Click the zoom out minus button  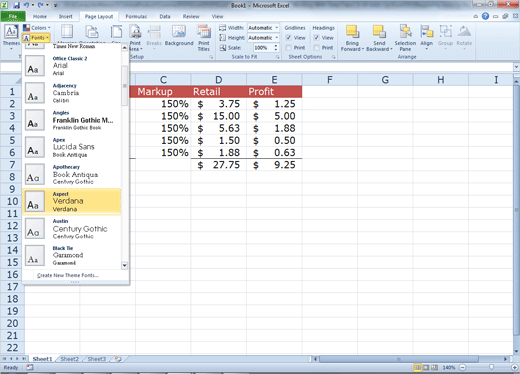pos(463,367)
